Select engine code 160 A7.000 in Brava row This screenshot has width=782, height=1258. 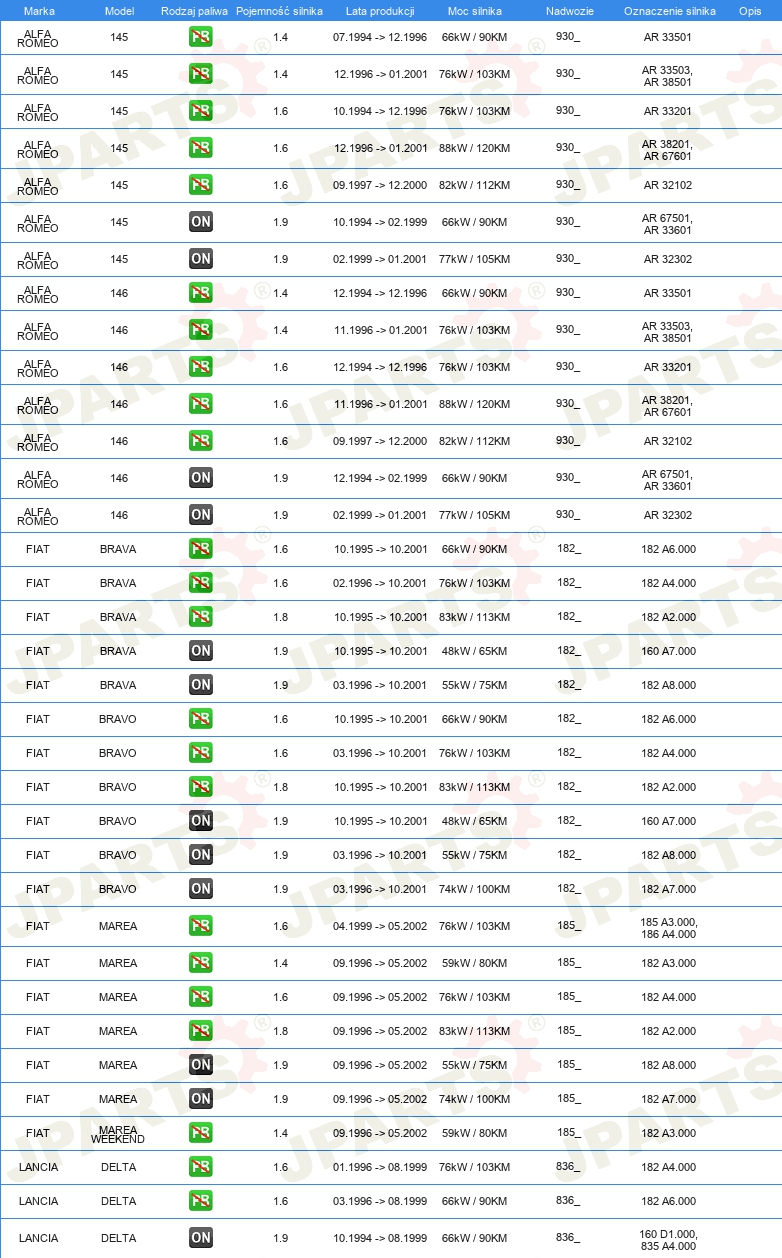(x=669, y=651)
